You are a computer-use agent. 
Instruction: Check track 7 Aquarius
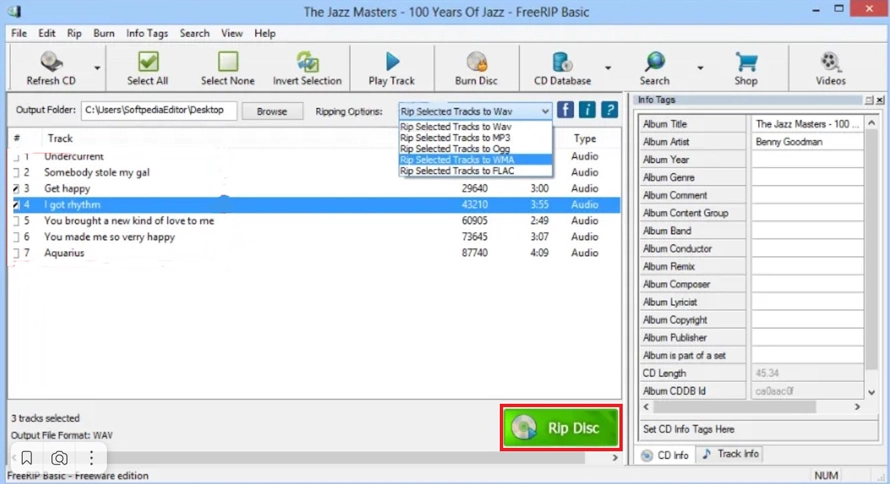[x=16, y=253]
